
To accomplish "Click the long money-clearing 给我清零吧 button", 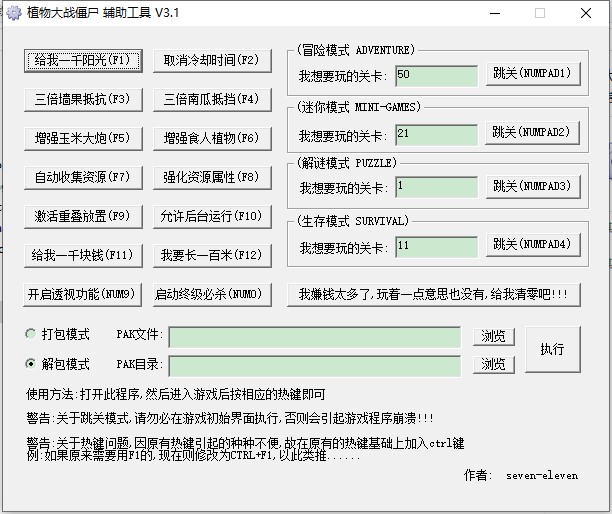I will [x=434, y=295].
